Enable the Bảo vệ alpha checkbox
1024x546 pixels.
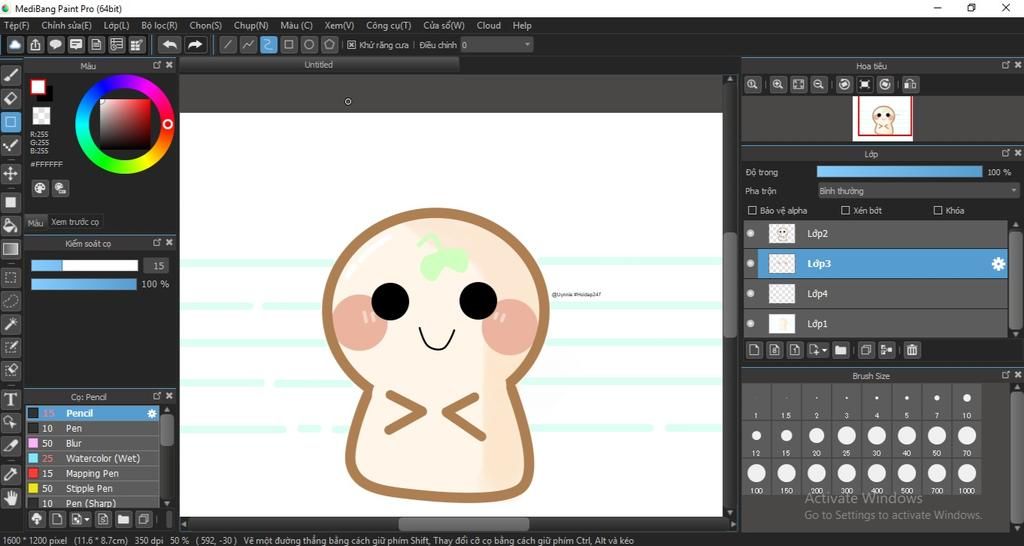coord(752,210)
